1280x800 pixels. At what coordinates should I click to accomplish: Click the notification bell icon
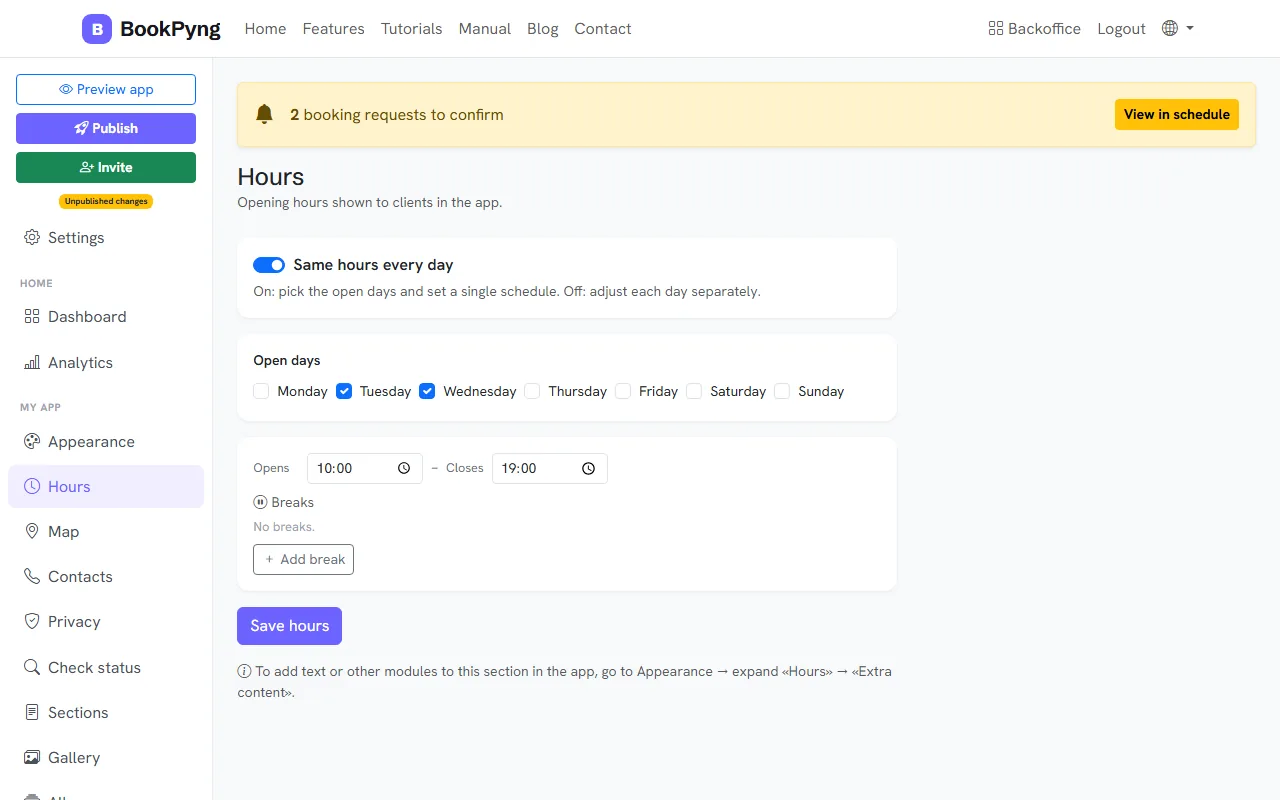pos(264,114)
